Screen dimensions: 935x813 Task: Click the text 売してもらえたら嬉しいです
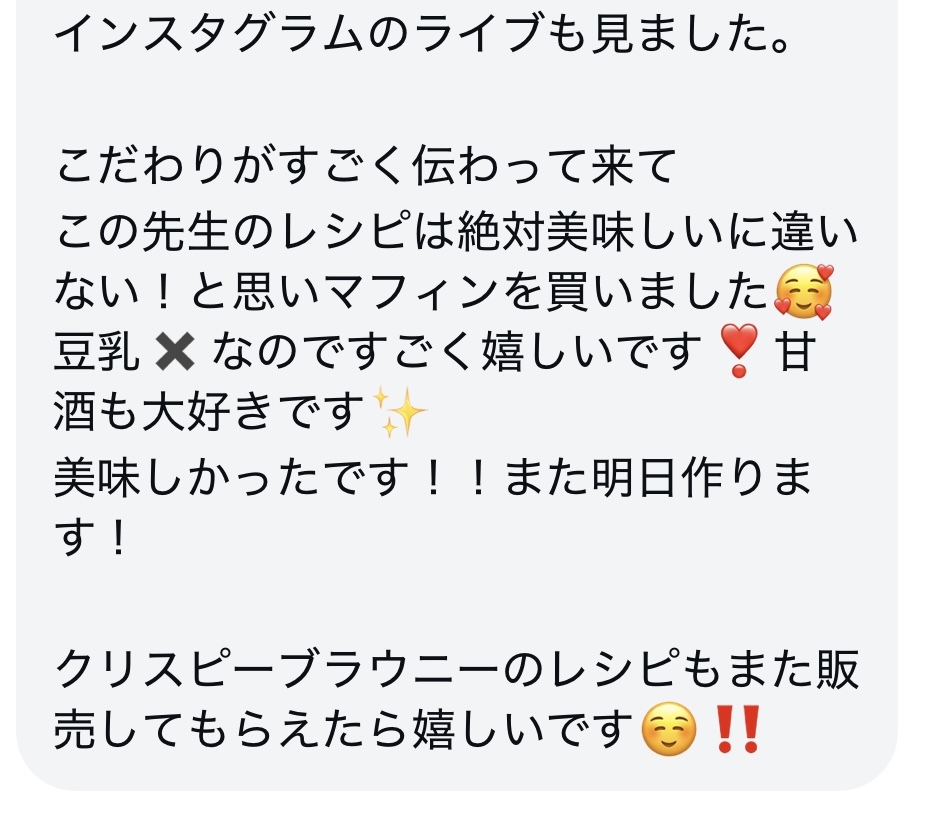(344, 729)
